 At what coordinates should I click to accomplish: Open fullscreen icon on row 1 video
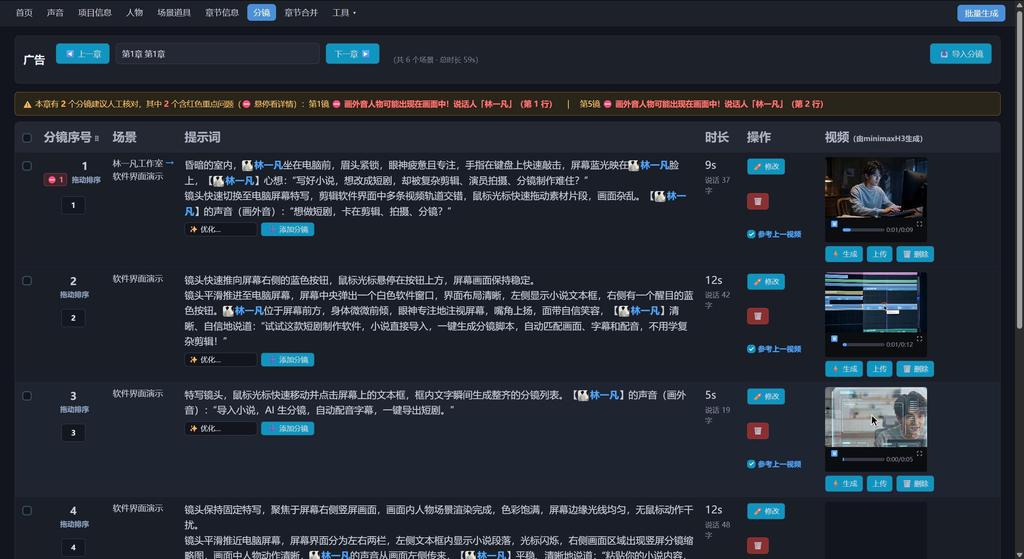point(920,224)
